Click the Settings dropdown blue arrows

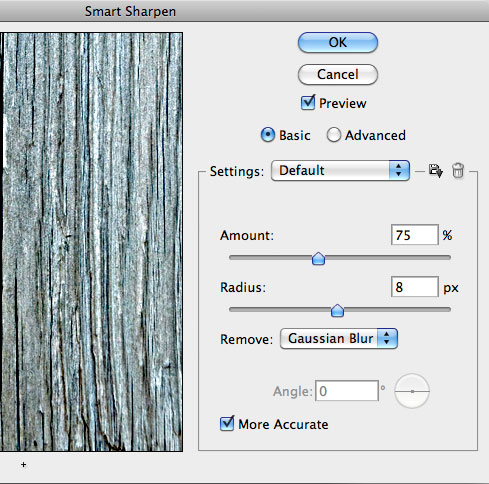point(399,170)
